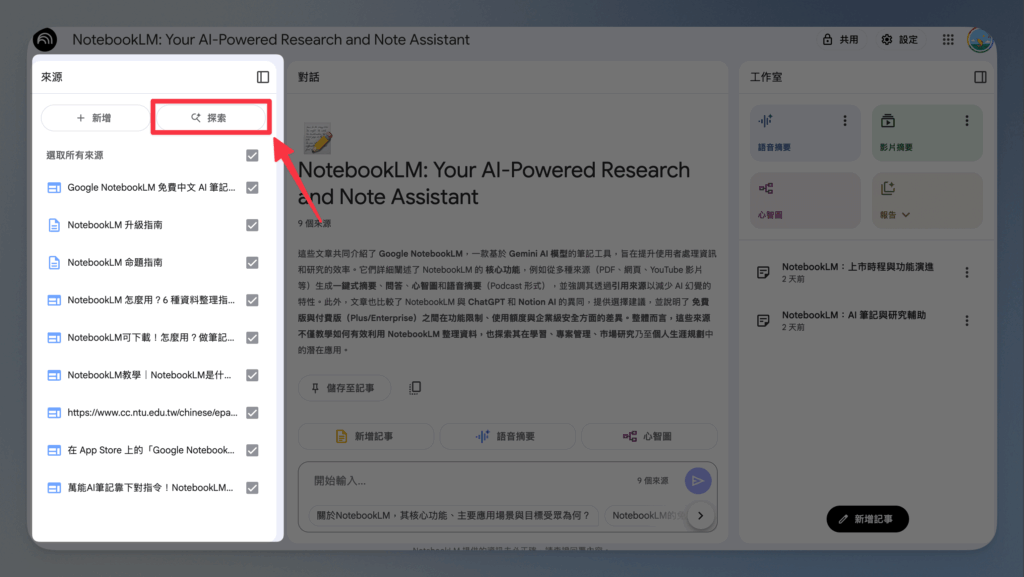Click the 語音摘要 button under chat

[x=507, y=436]
